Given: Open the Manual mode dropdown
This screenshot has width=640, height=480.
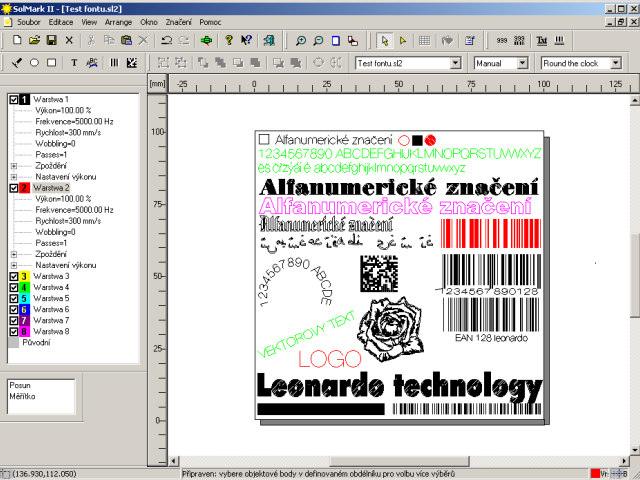Looking at the screenshot, I should [x=522, y=63].
